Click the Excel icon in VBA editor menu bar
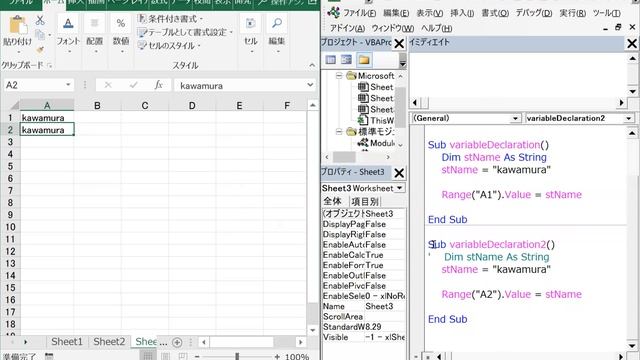This screenshot has height=360, width=640. (x=333, y=13)
